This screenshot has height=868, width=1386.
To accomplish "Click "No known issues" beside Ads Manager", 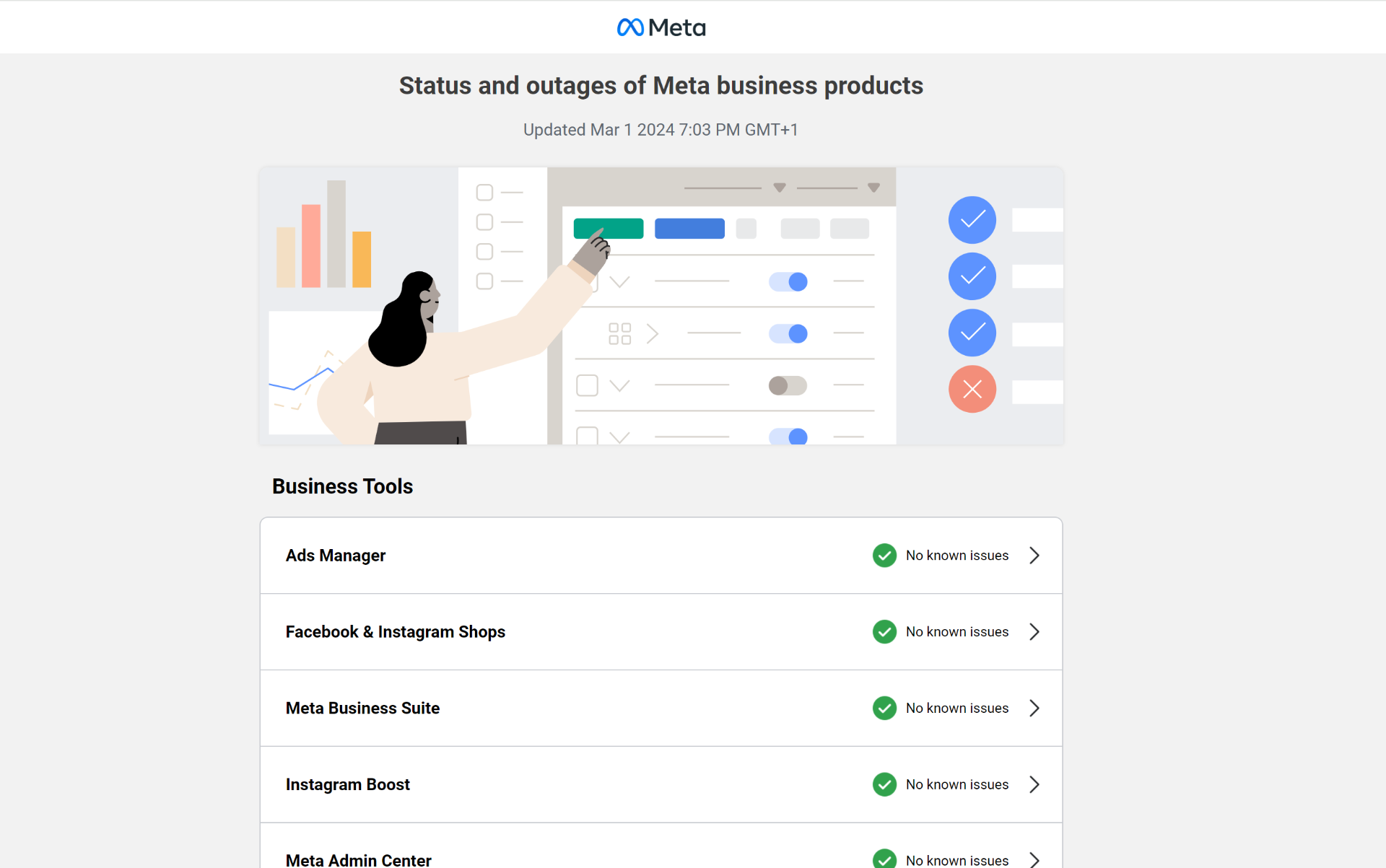I will [x=957, y=556].
